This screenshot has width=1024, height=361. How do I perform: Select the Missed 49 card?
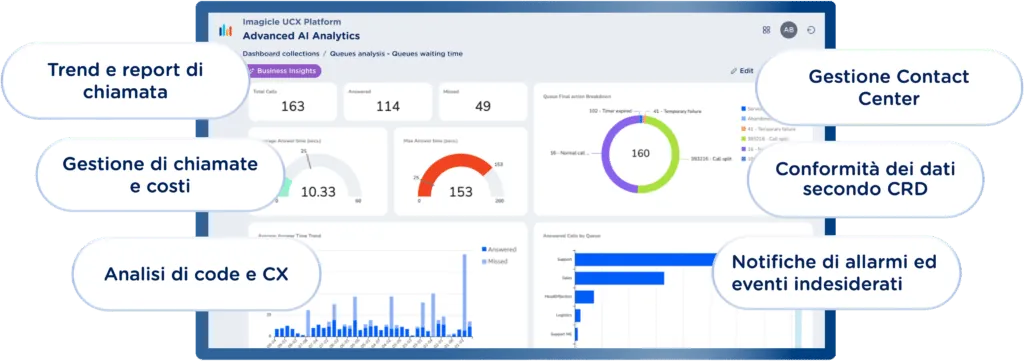483,102
